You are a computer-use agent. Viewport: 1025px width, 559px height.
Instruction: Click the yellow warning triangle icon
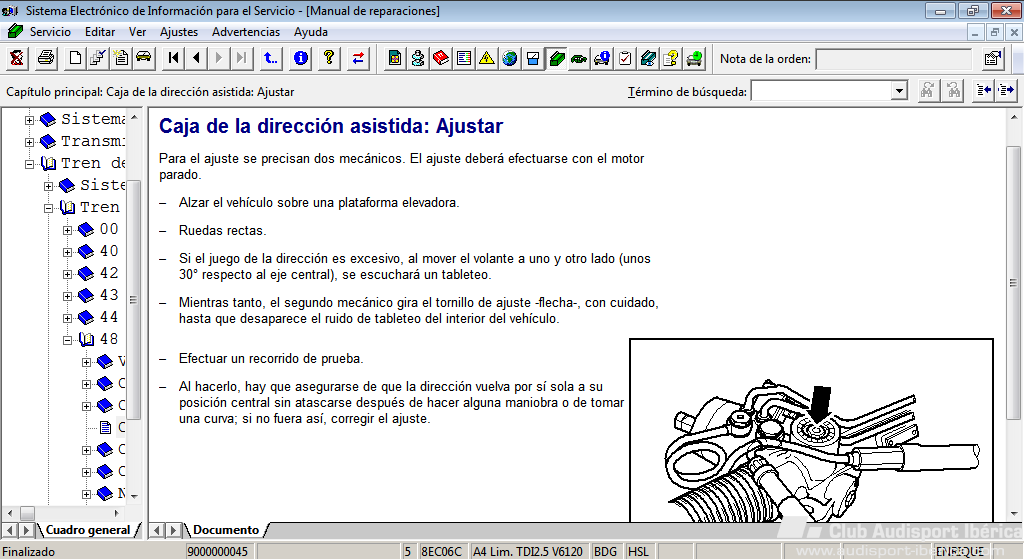click(487, 59)
